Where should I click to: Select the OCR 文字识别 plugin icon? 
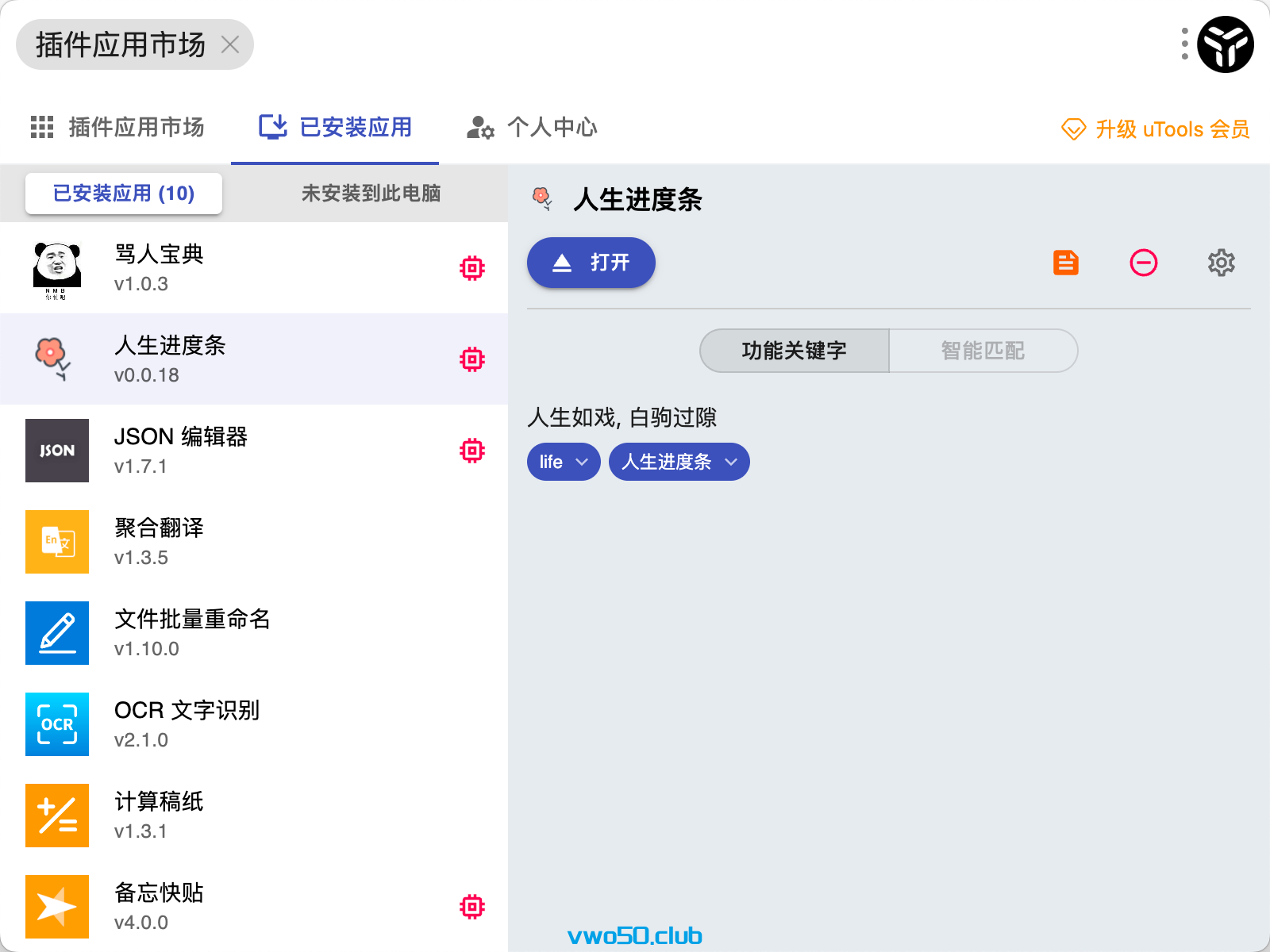pos(57,724)
